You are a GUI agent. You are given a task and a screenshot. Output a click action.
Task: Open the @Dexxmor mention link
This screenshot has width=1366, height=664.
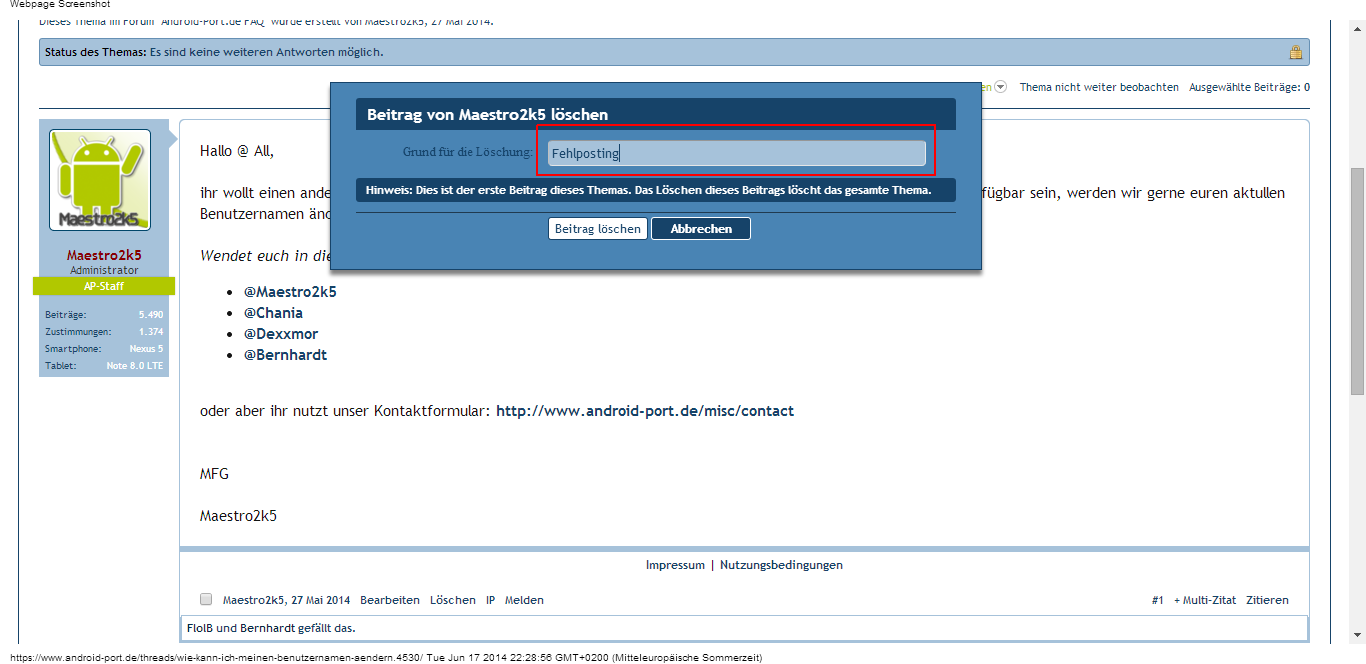[x=281, y=334]
